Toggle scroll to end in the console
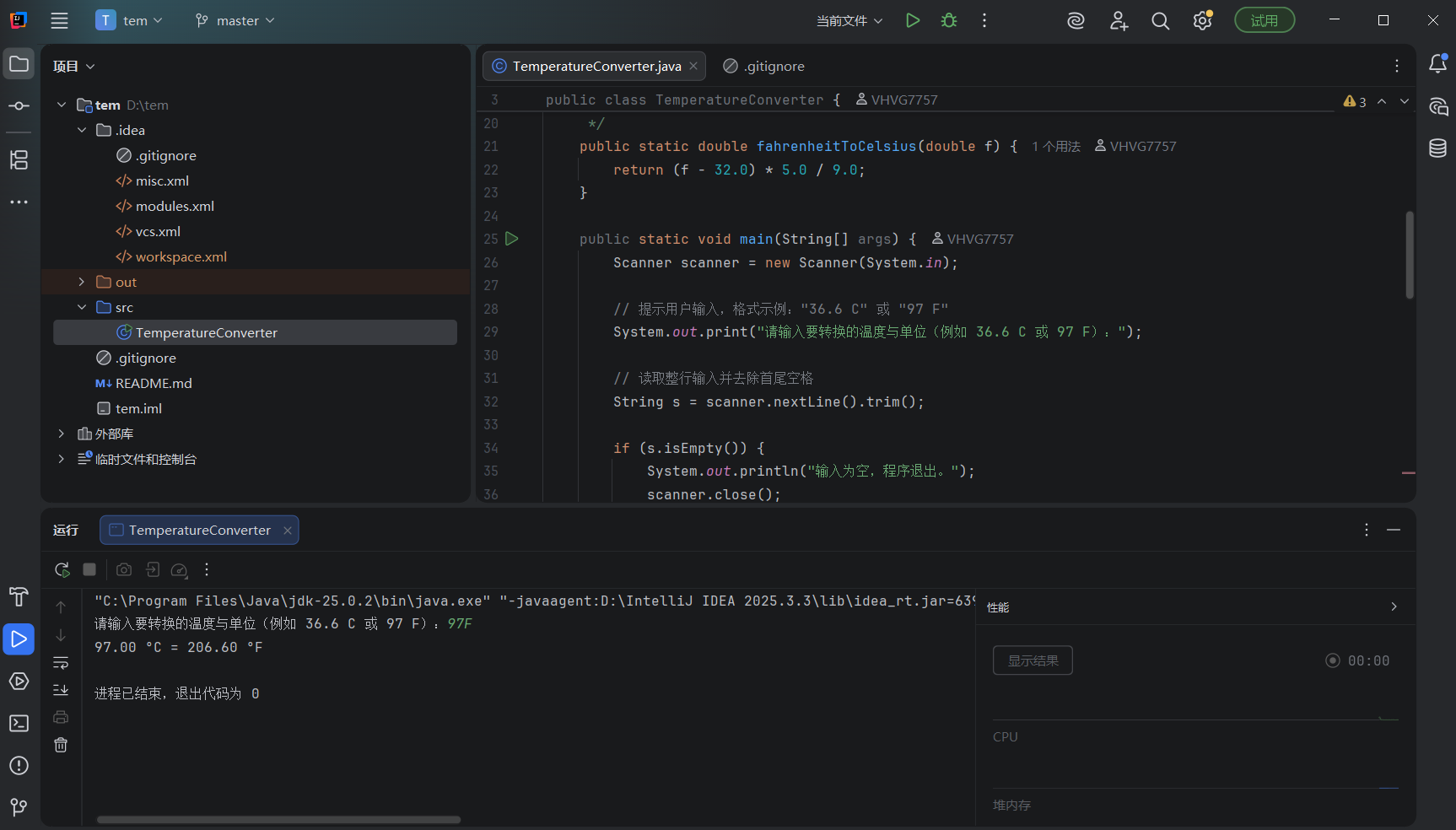Screen dimensions: 1456x830 coord(61,690)
